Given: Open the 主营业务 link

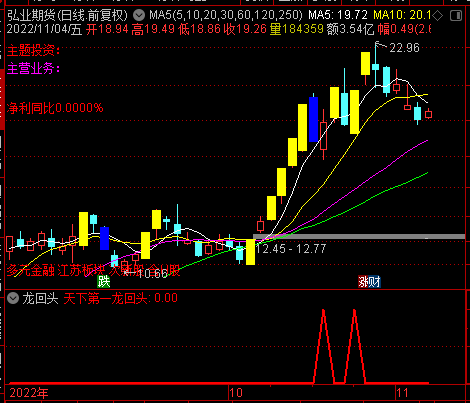Looking at the screenshot, I should [x=33, y=69].
